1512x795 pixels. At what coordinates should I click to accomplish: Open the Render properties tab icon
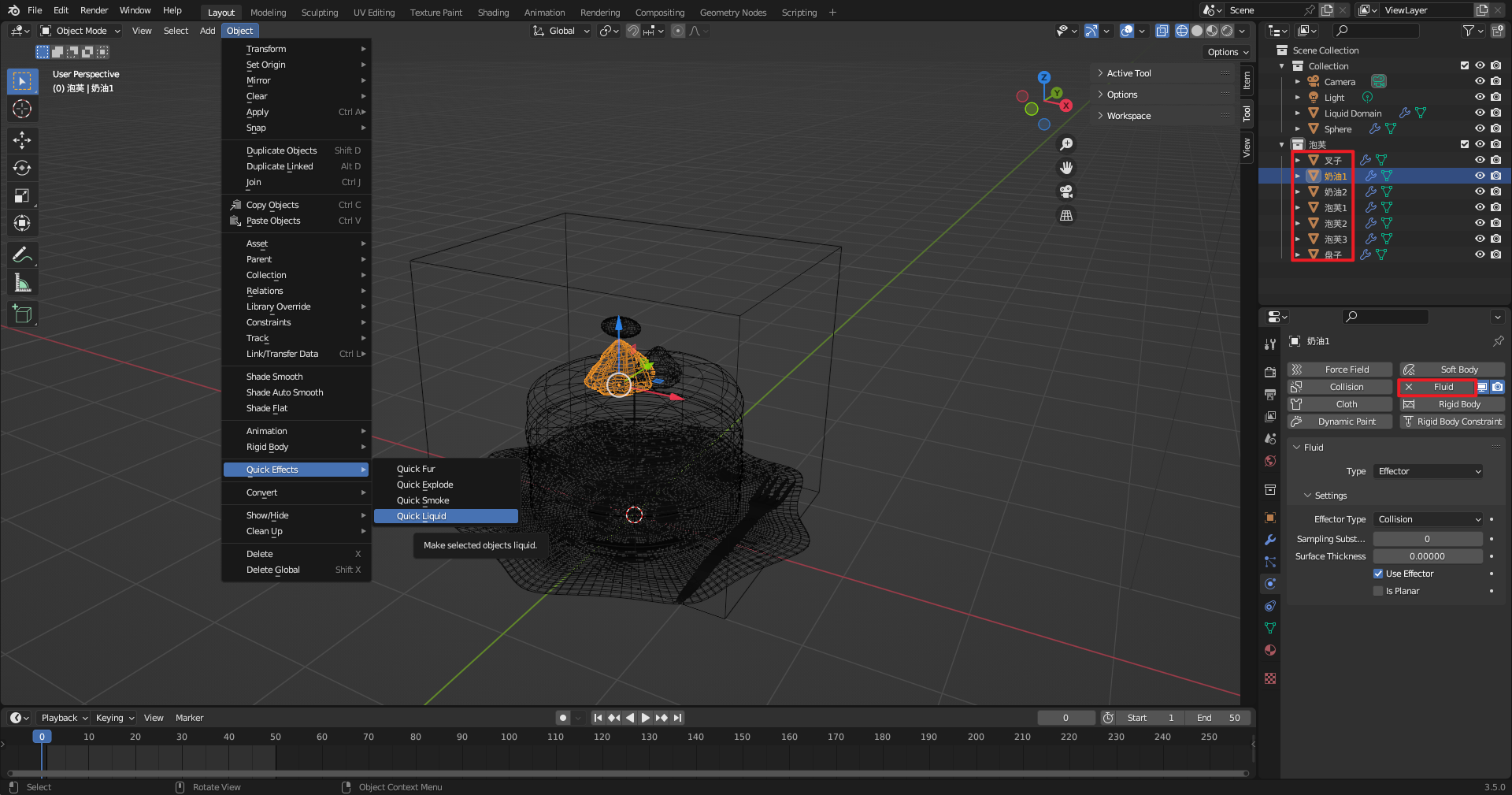click(1269, 372)
